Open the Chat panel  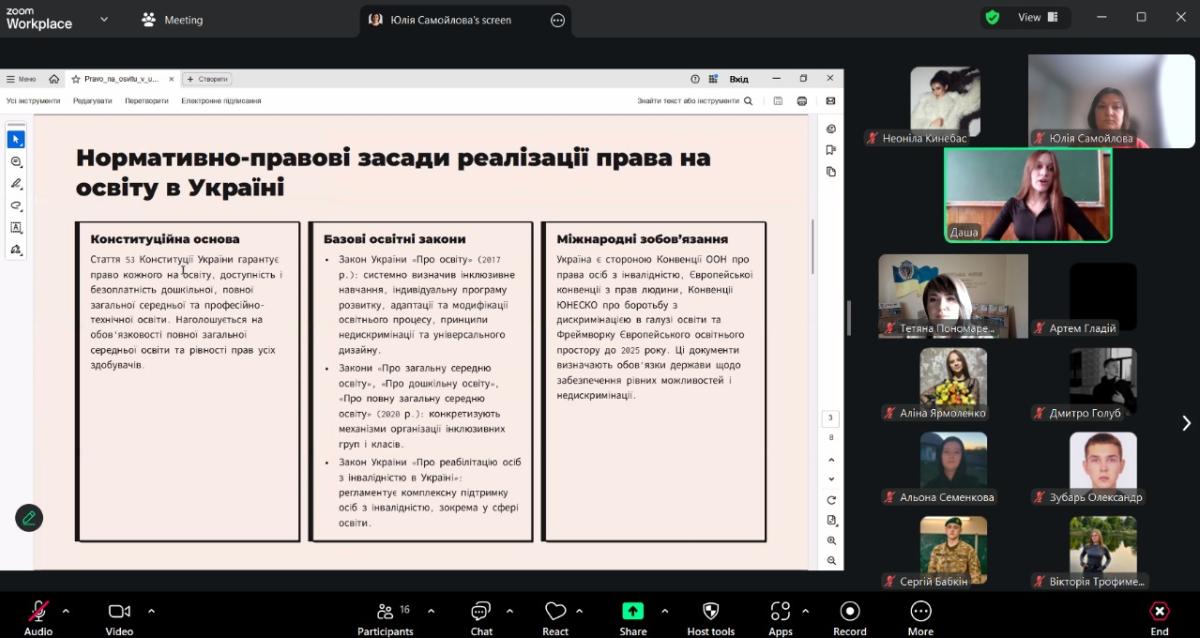tap(481, 612)
